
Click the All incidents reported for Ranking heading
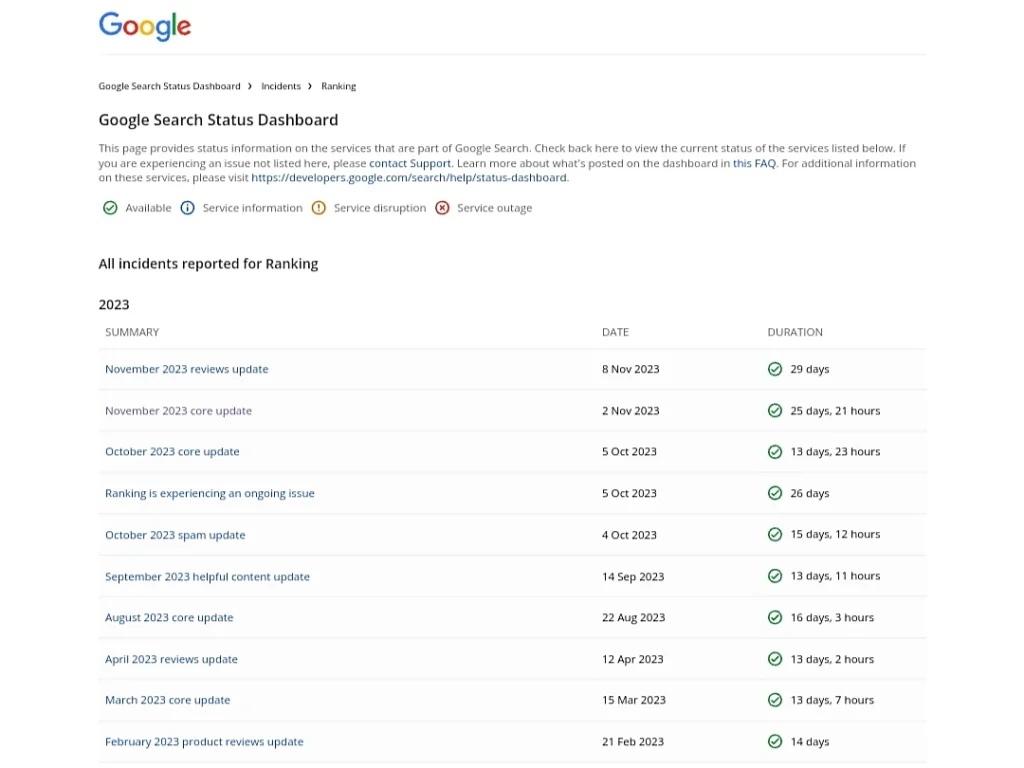coord(208,264)
